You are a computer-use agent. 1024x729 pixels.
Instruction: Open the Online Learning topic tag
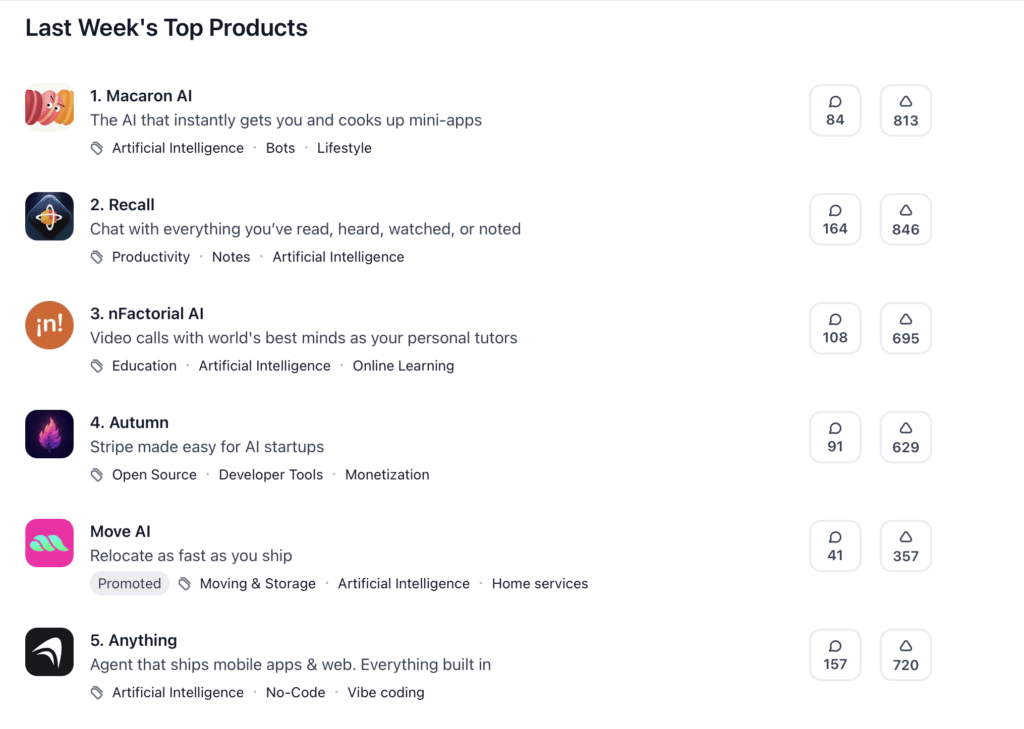403,366
